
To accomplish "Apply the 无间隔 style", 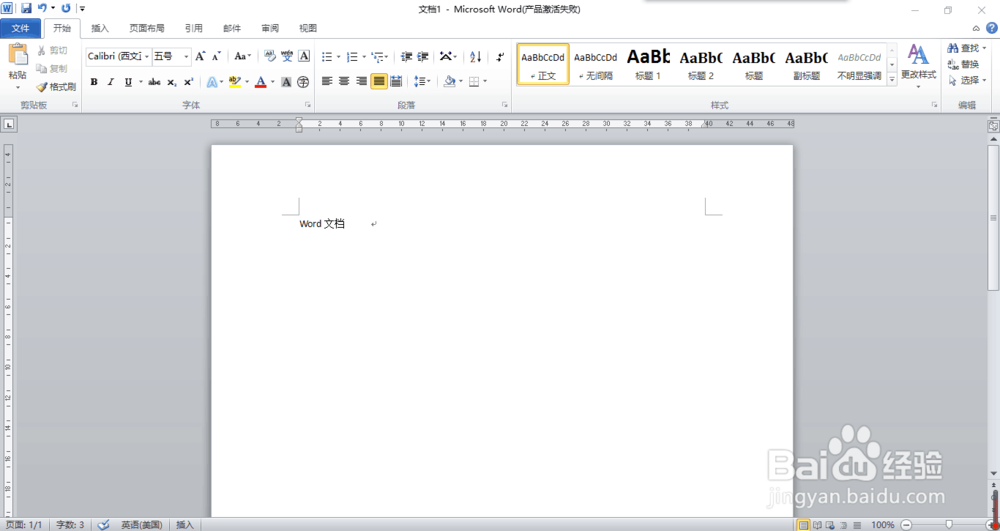I will click(595, 64).
